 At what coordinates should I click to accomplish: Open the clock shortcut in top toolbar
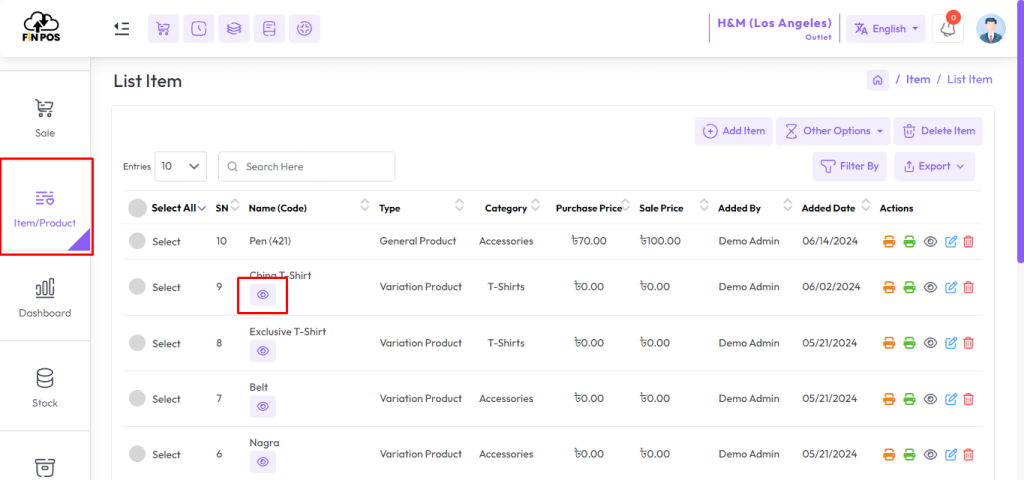pos(199,29)
